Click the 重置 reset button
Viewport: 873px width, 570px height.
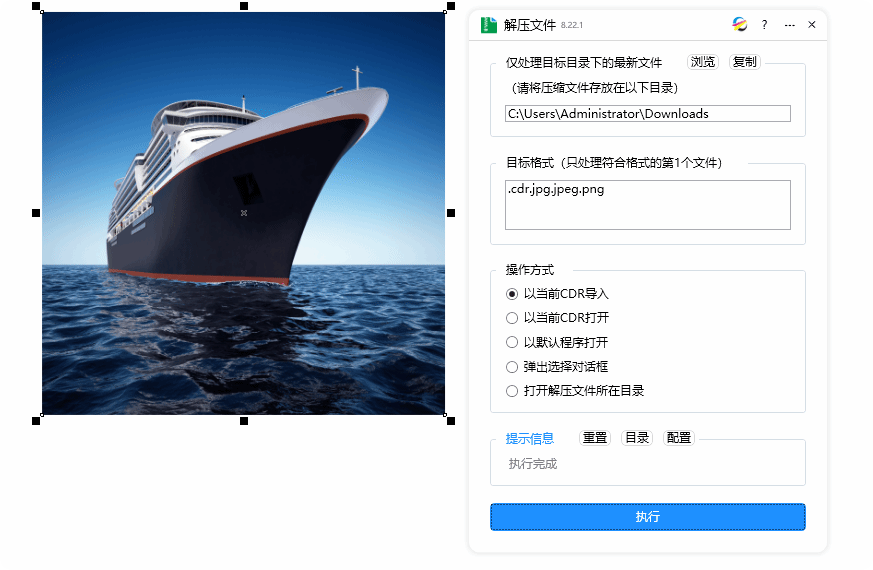tap(595, 438)
